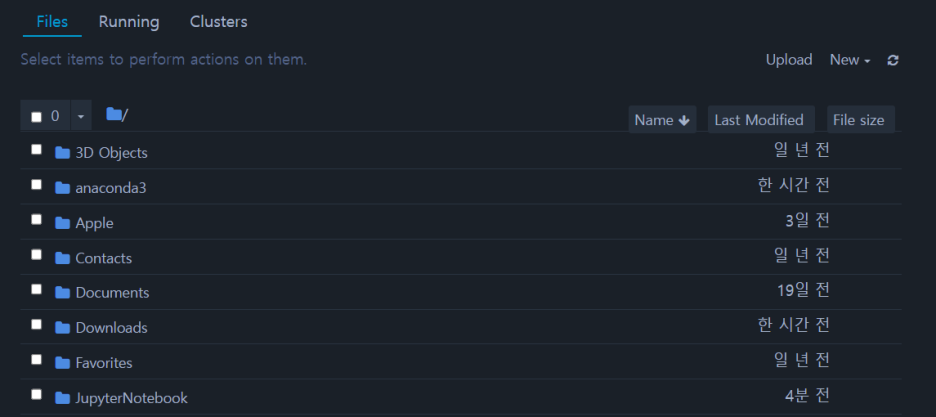Viewport: 936px width, 417px height.
Task: Check the Favorites folder checkbox
Action: point(36,359)
